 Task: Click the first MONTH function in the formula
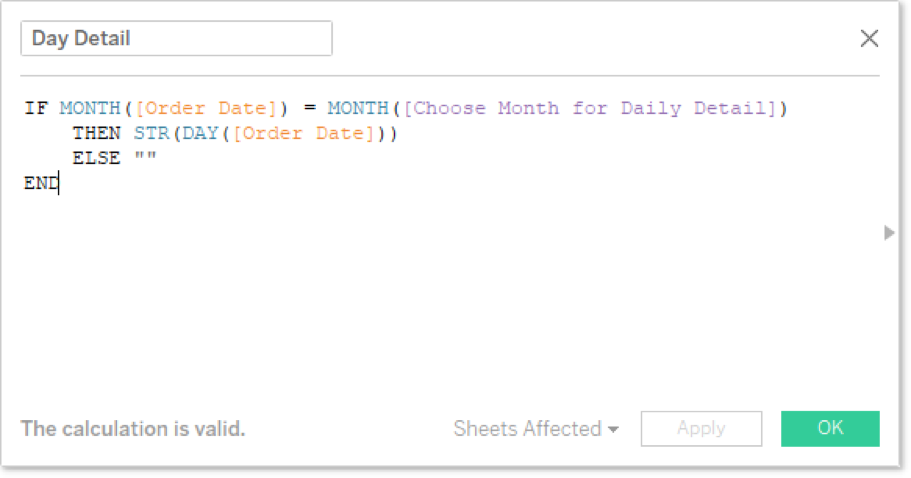point(90,108)
